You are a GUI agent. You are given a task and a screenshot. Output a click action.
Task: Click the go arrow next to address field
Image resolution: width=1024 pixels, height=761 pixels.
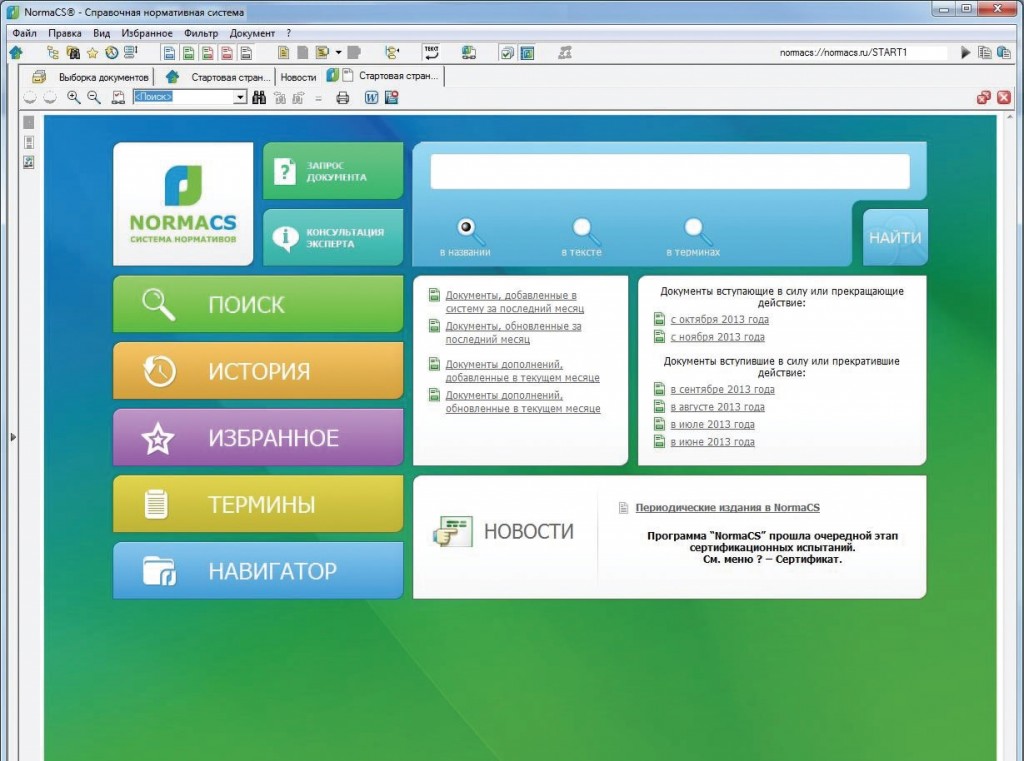click(965, 52)
